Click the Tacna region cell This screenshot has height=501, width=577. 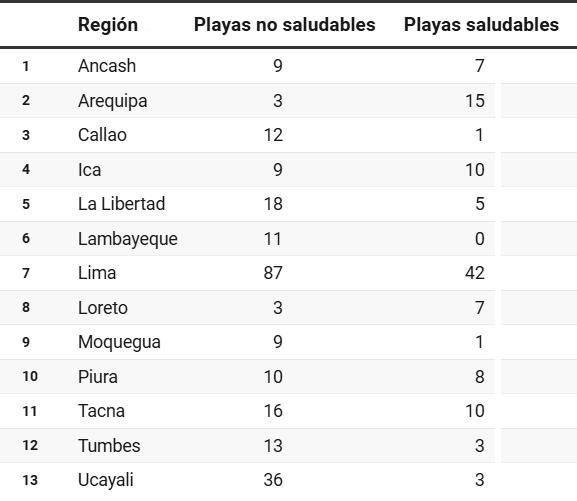click(101, 411)
